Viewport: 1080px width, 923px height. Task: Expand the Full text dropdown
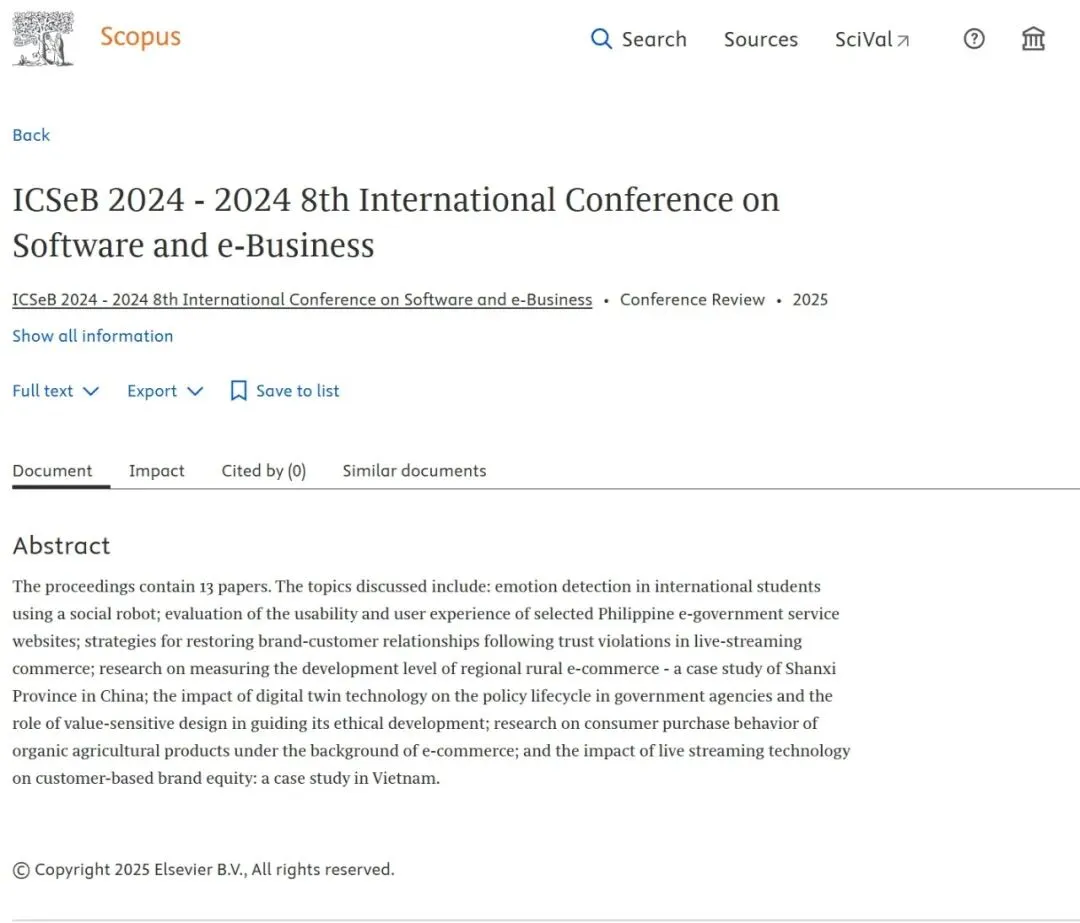[56, 391]
